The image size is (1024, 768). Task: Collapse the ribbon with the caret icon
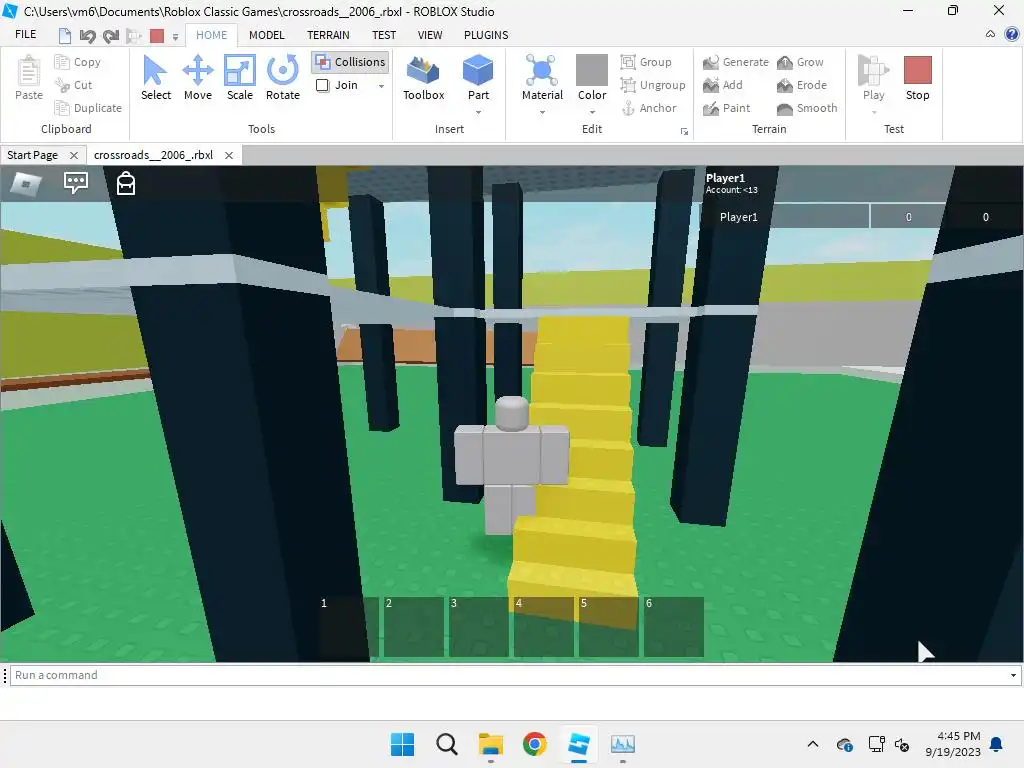(x=990, y=34)
